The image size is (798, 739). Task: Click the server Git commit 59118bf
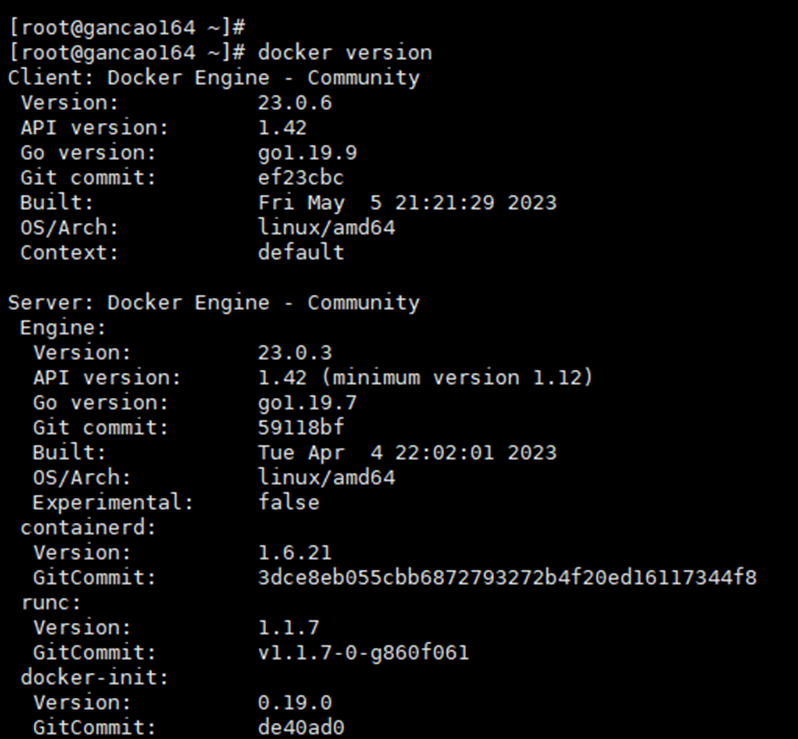coord(301,427)
